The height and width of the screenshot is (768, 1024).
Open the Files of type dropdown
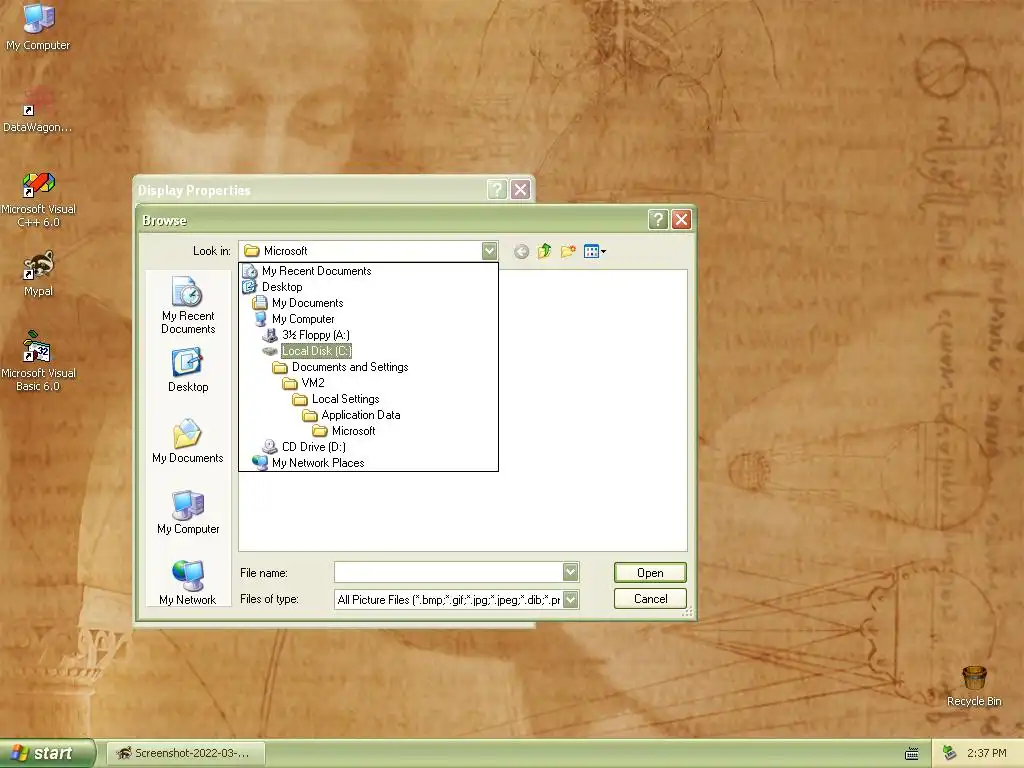570,599
